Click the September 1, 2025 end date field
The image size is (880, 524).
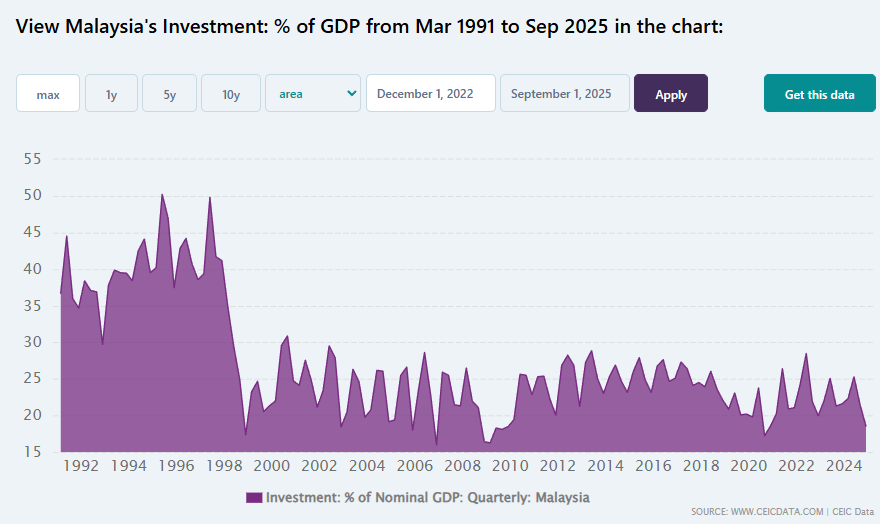coord(565,94)
